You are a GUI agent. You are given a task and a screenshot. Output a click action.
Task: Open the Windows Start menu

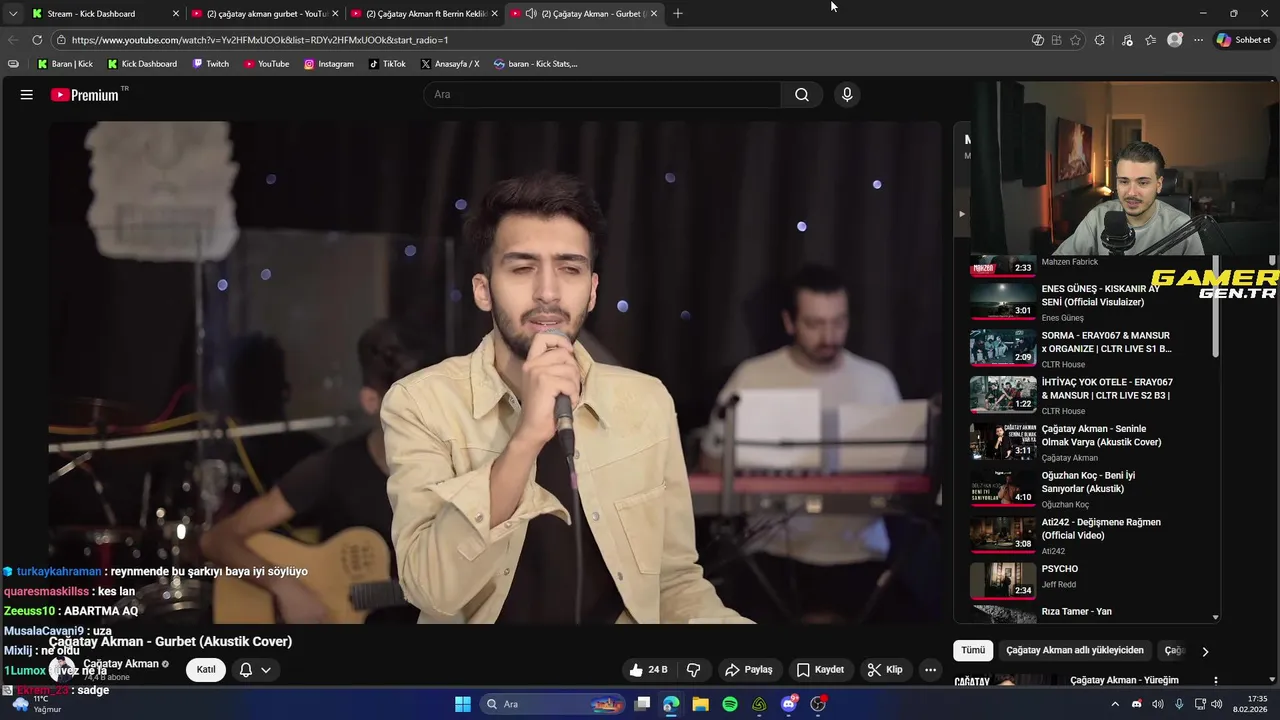pos(463,704)
